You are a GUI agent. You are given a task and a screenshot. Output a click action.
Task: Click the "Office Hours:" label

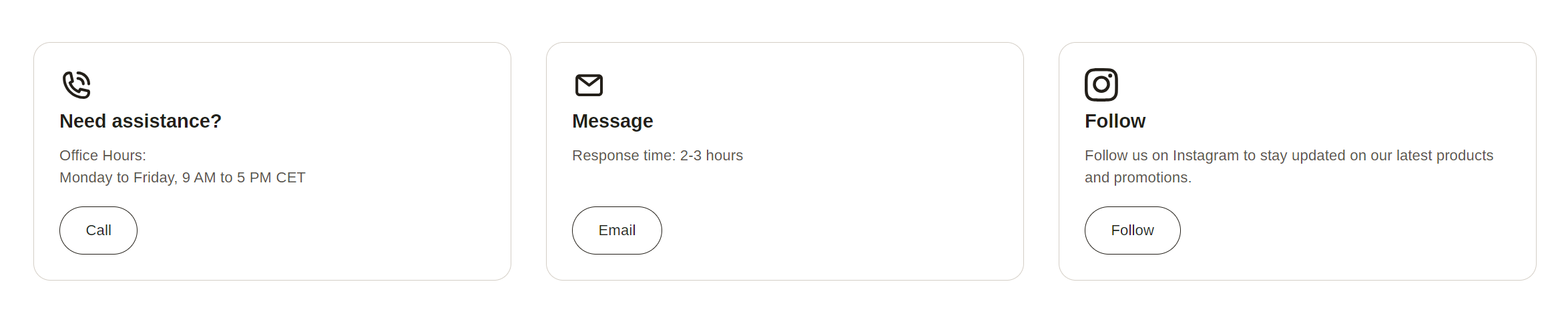[103, 156]
